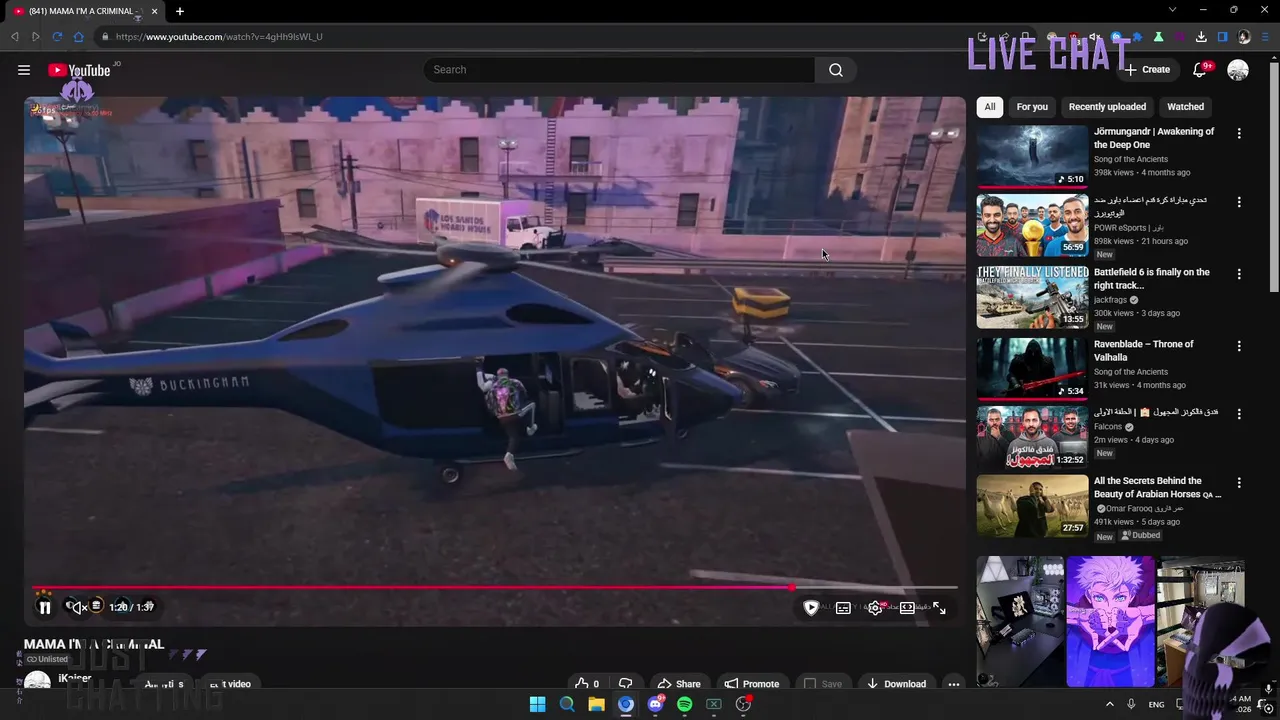The width and height of the screenshot is (1280, 720).
Task: Open the notifications bell
Action: coord(1199,70)
